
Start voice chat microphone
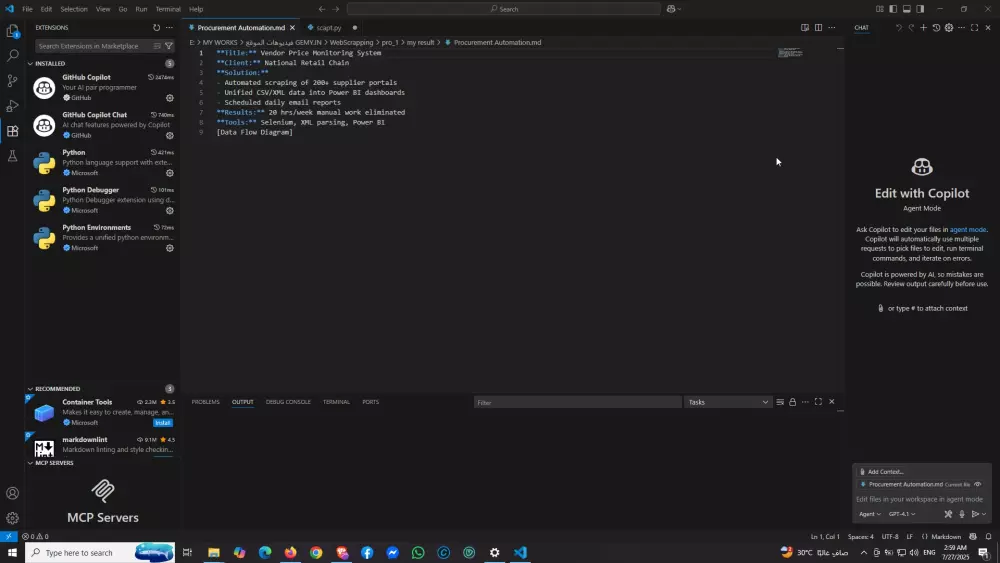(962, 514)
